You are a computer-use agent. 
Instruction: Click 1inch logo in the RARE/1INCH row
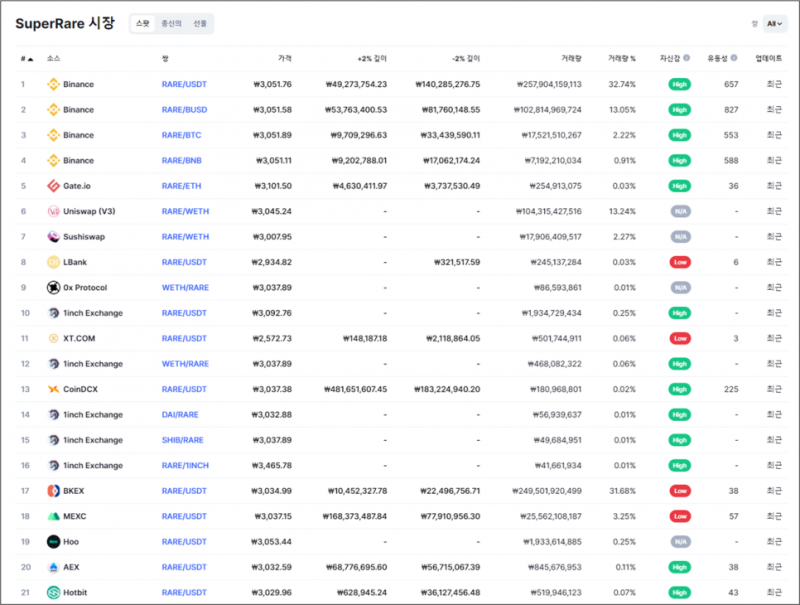pyautogui.click(x=53, y=465)
